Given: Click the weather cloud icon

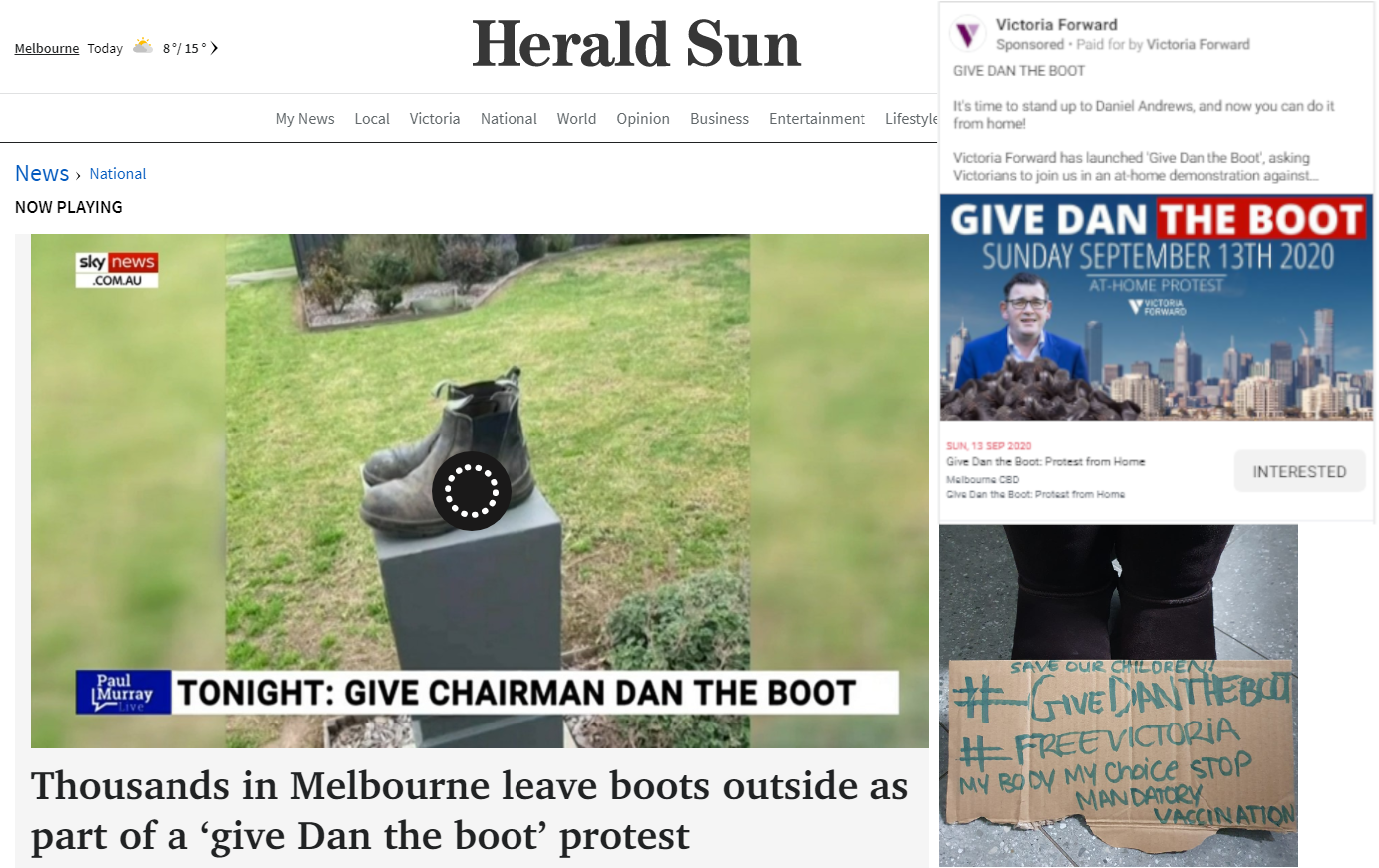Looking at the screenshot, I should pos(143,46).
